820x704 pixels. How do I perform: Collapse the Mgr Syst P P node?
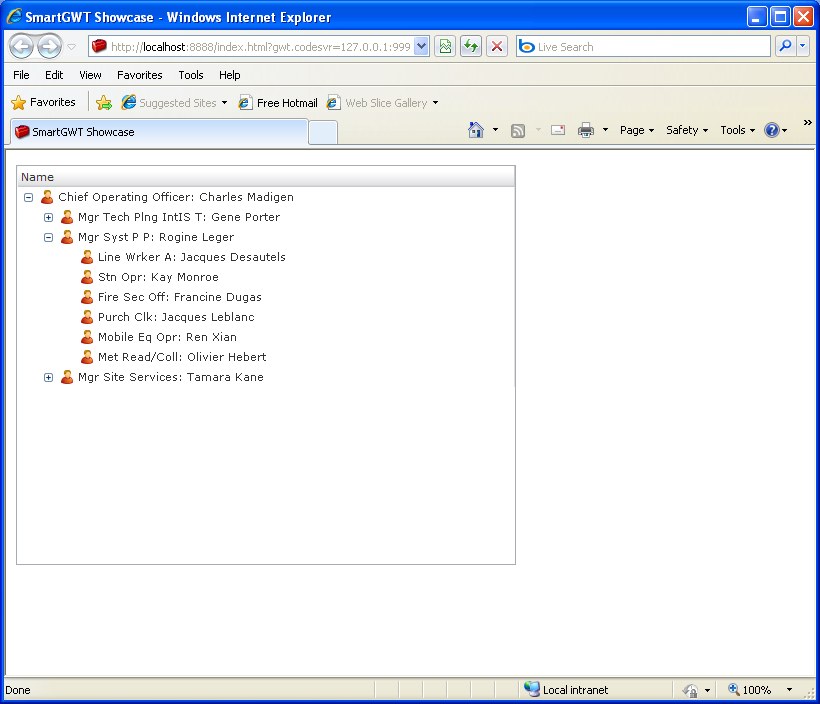pyautogui.click(x=49, y=237)
